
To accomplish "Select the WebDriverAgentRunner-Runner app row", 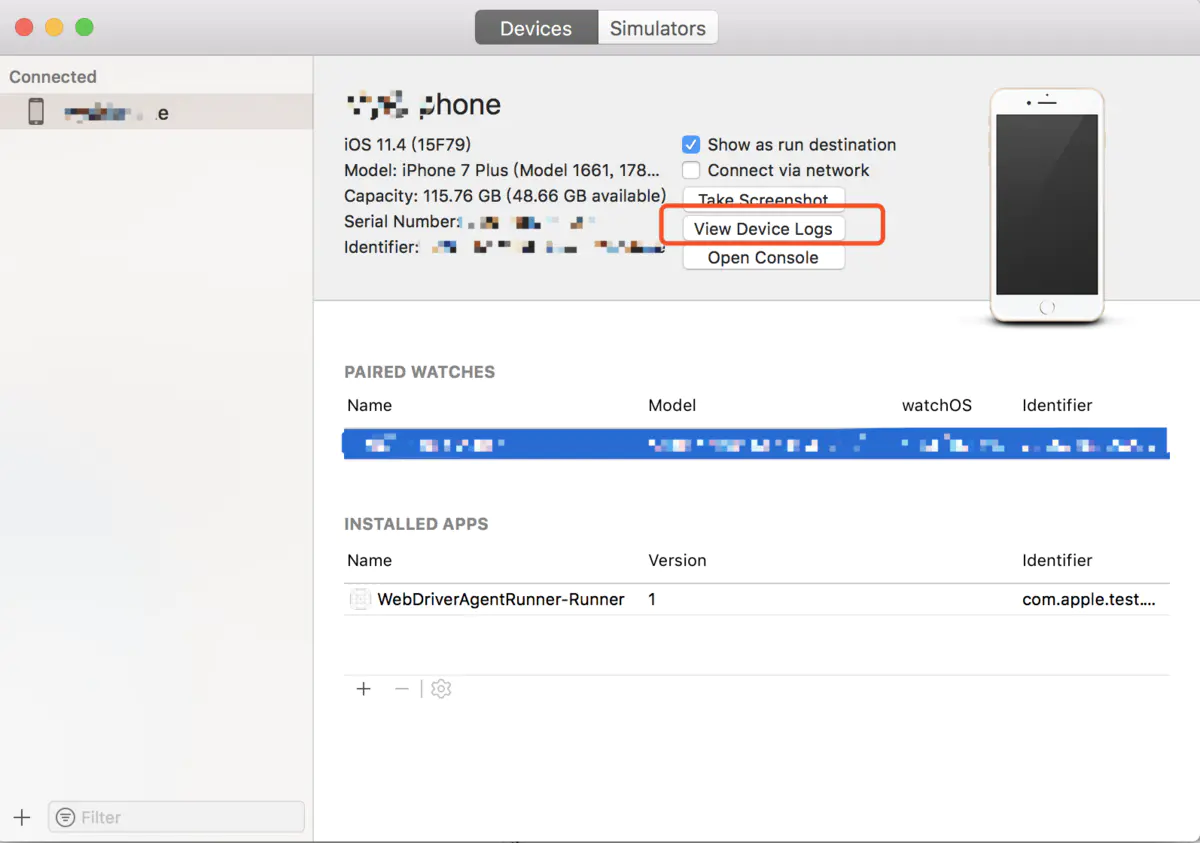I will tap(756, 599).
